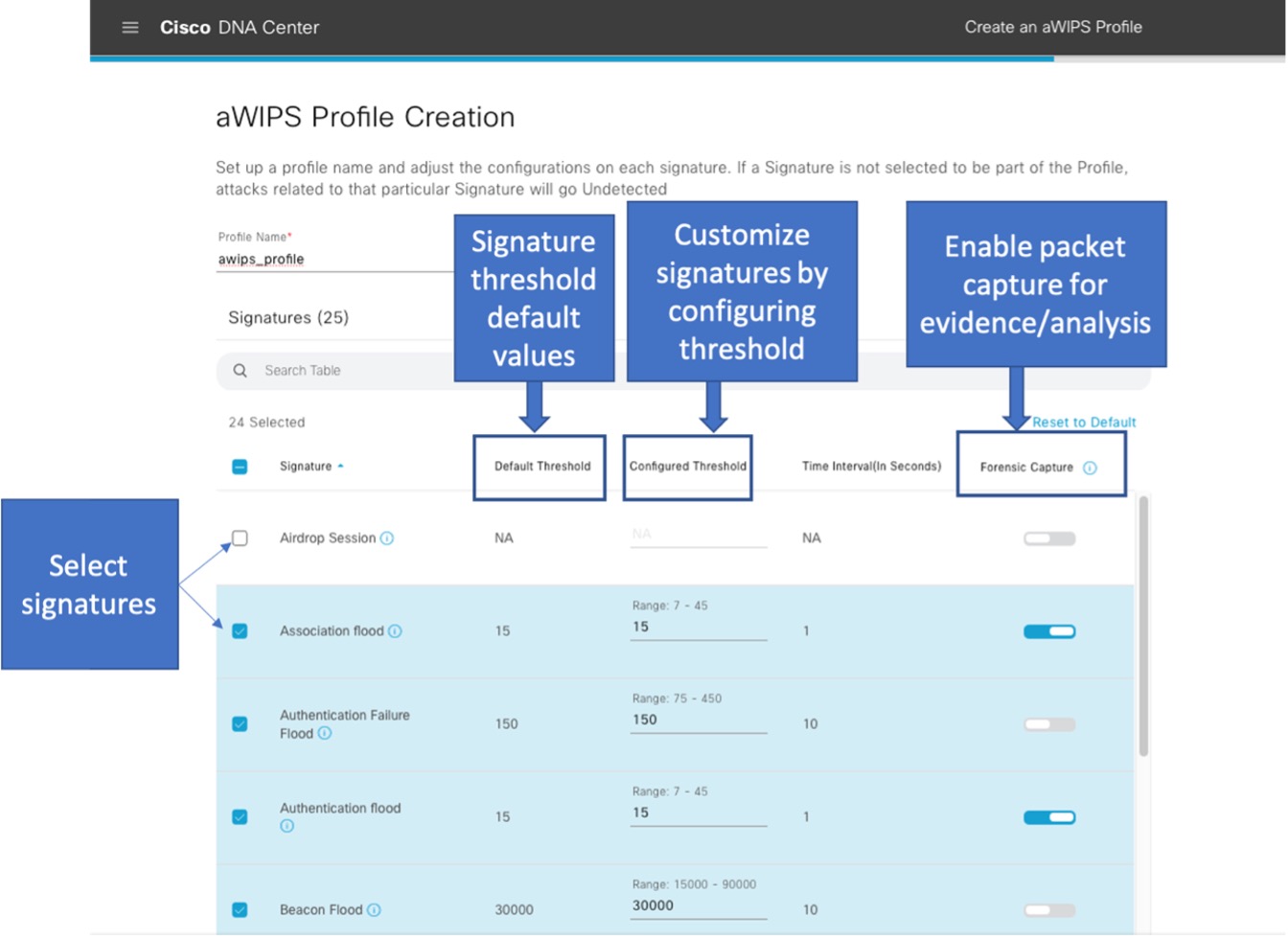The height and width of the screenshot is (939, 1288).
Task: Show info for Beacon Flood signature
Action: click(374, 910)
